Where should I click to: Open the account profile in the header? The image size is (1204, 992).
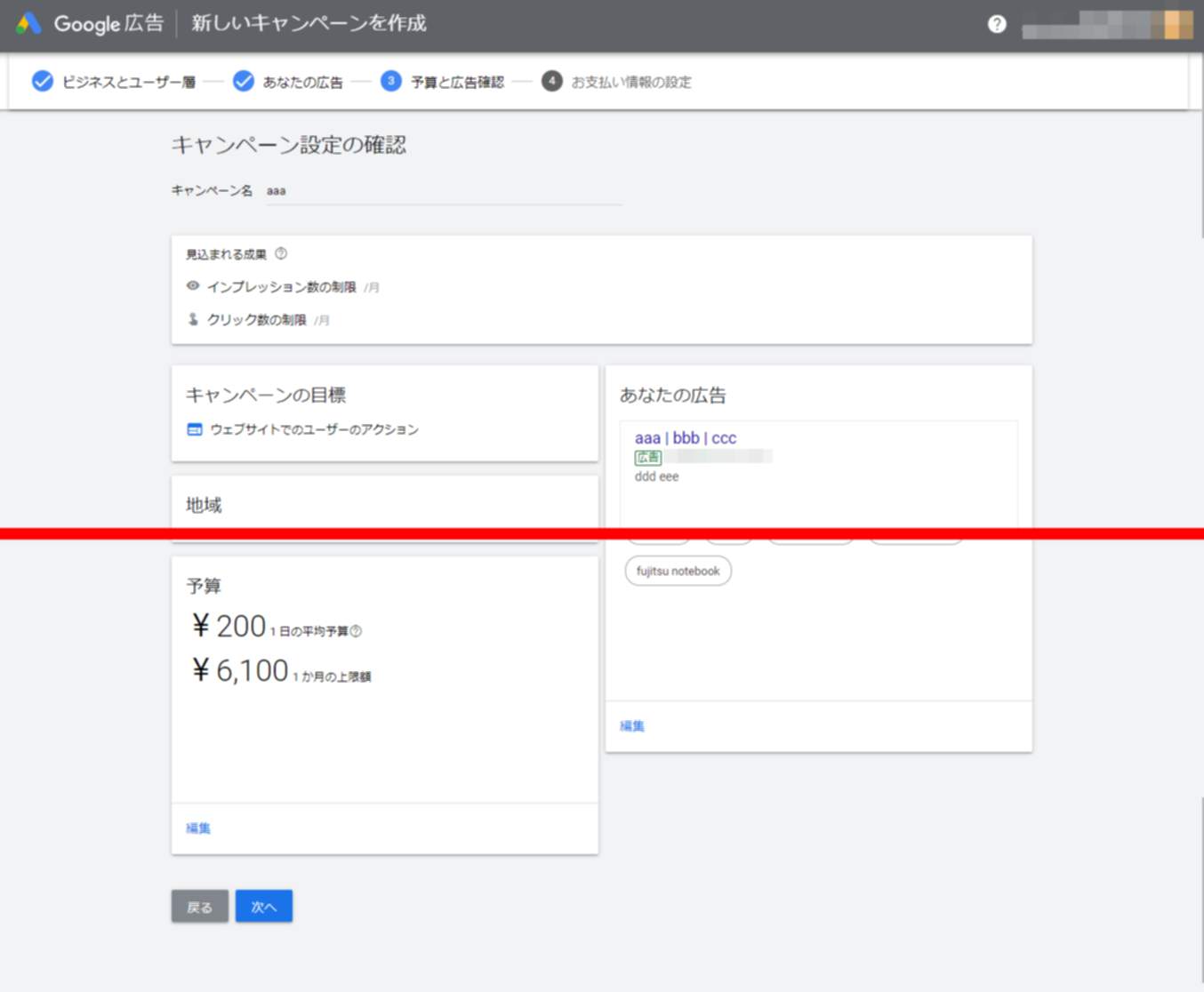(x=1106, y=25)
